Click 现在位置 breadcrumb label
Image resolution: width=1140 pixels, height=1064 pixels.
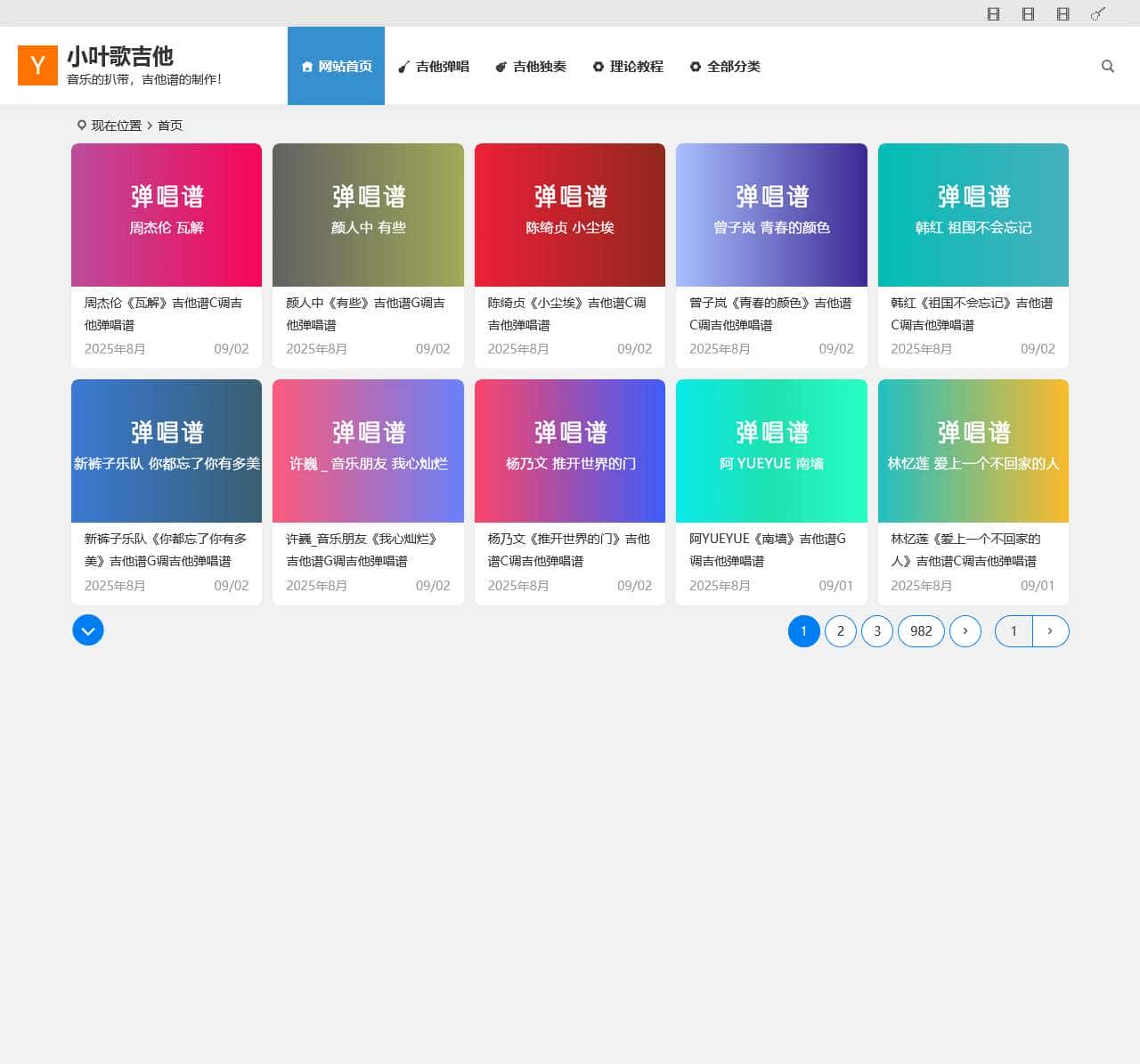(117, 126)
